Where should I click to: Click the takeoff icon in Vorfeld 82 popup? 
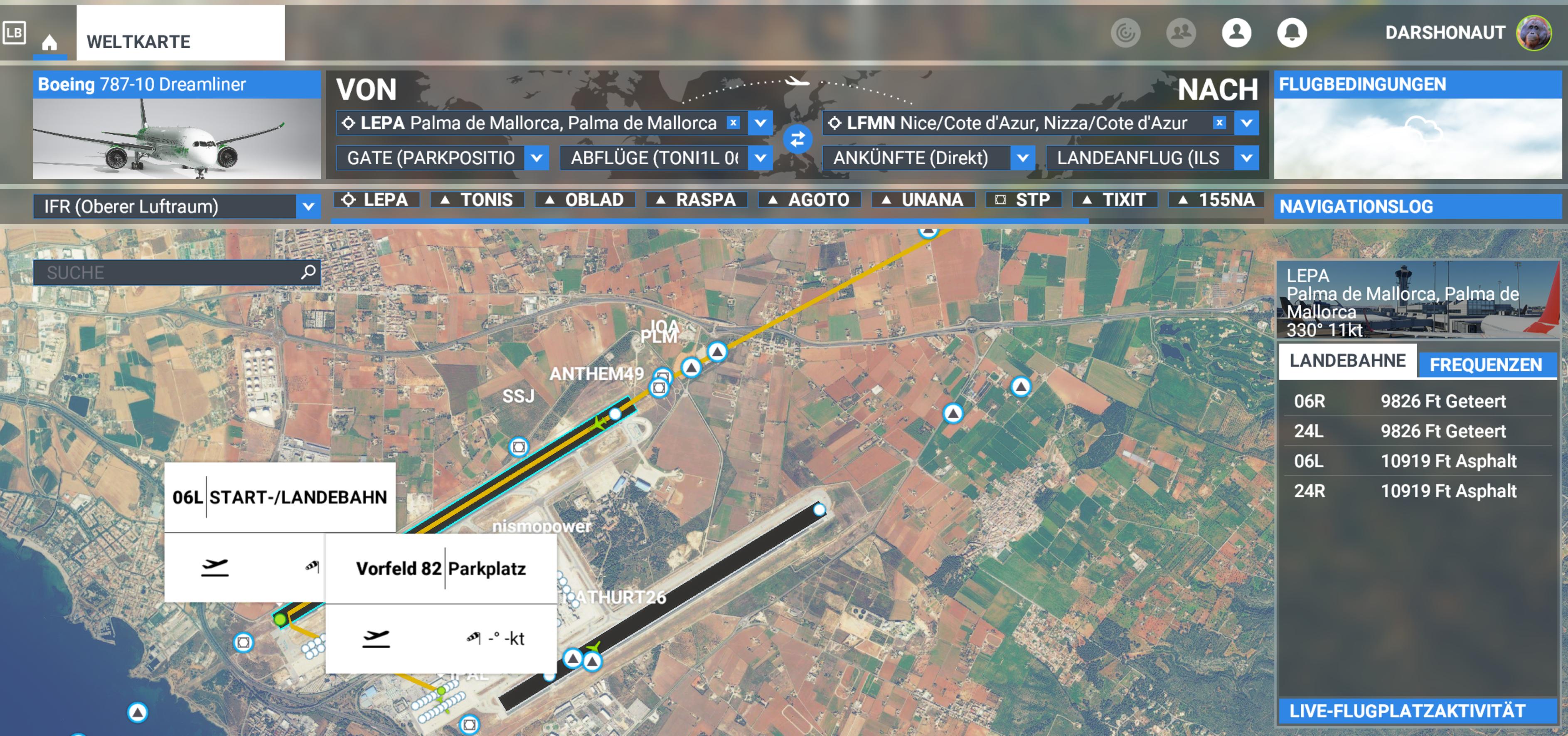point(376,638)
